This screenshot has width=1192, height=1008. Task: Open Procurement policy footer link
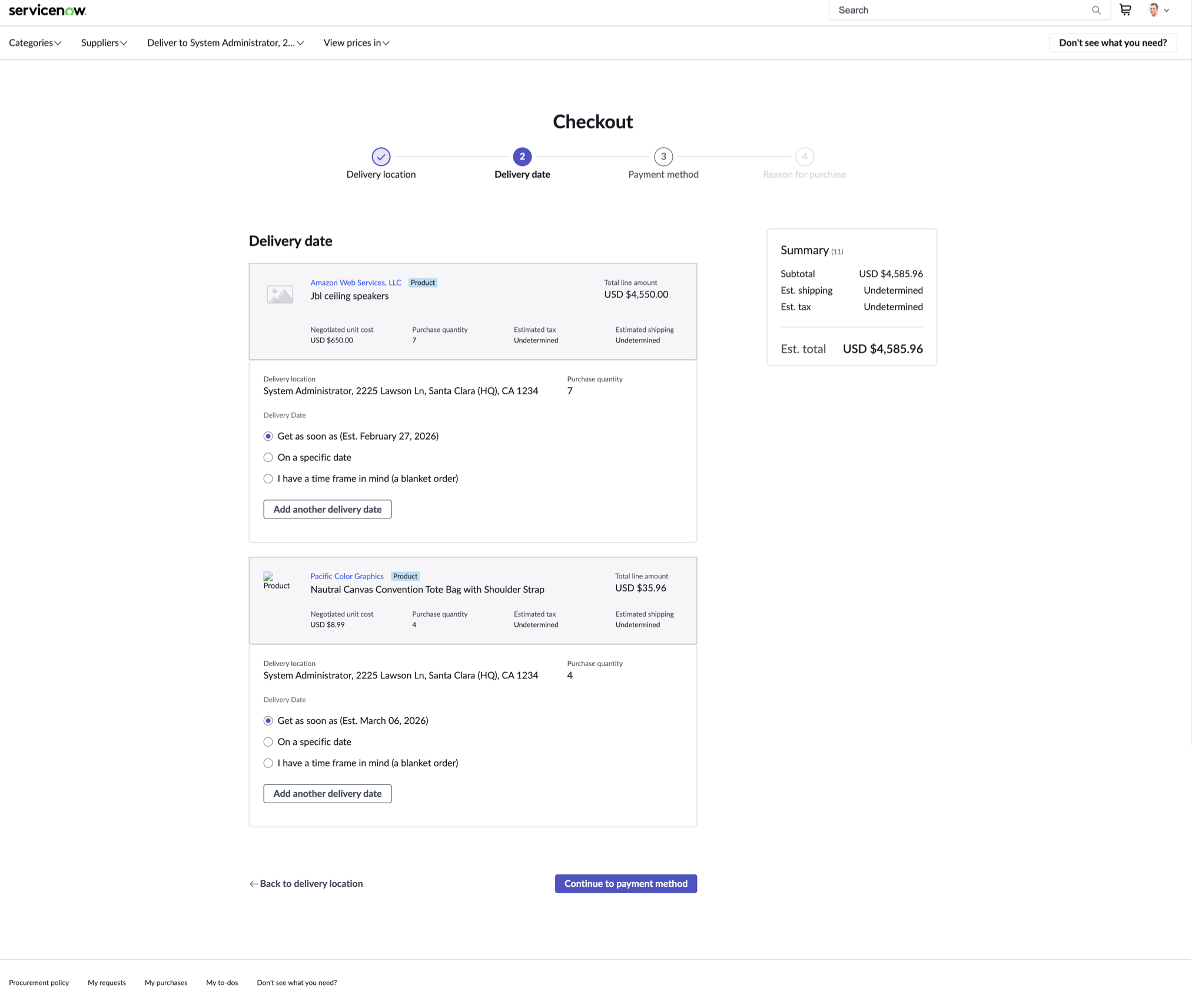(x=39, y=983)
